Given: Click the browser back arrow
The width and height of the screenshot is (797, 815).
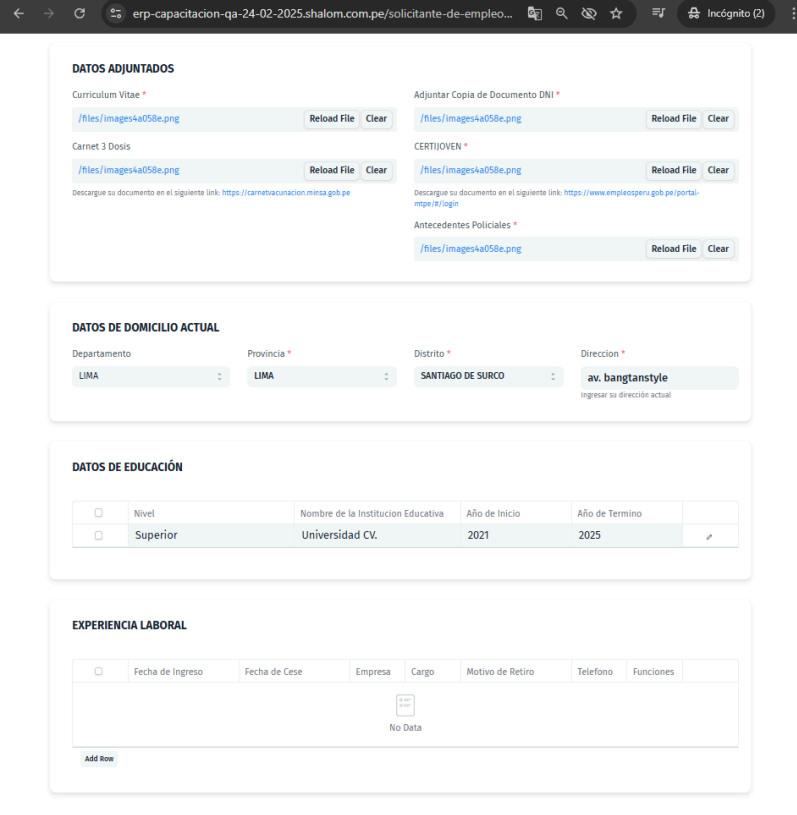Looking at the screenshot, I should [x=18, y=14].
